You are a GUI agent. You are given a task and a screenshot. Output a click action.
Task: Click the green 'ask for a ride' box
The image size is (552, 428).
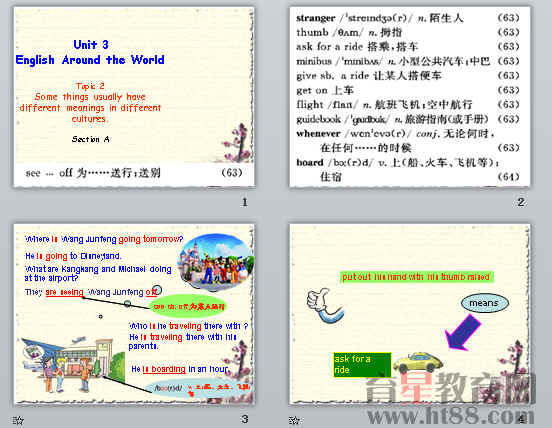click(x=362, y=365)
